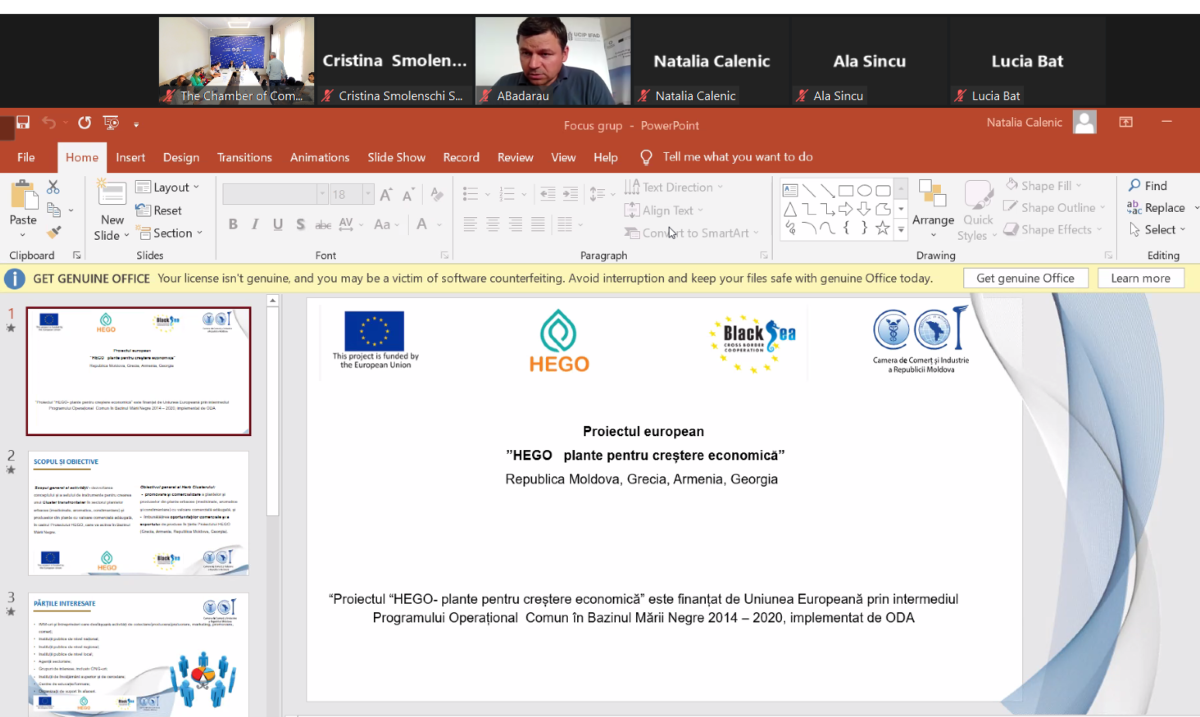Open Customize Quick Access Toolbar dropdown
This screenshot has width=1200, height=717.
136,124
